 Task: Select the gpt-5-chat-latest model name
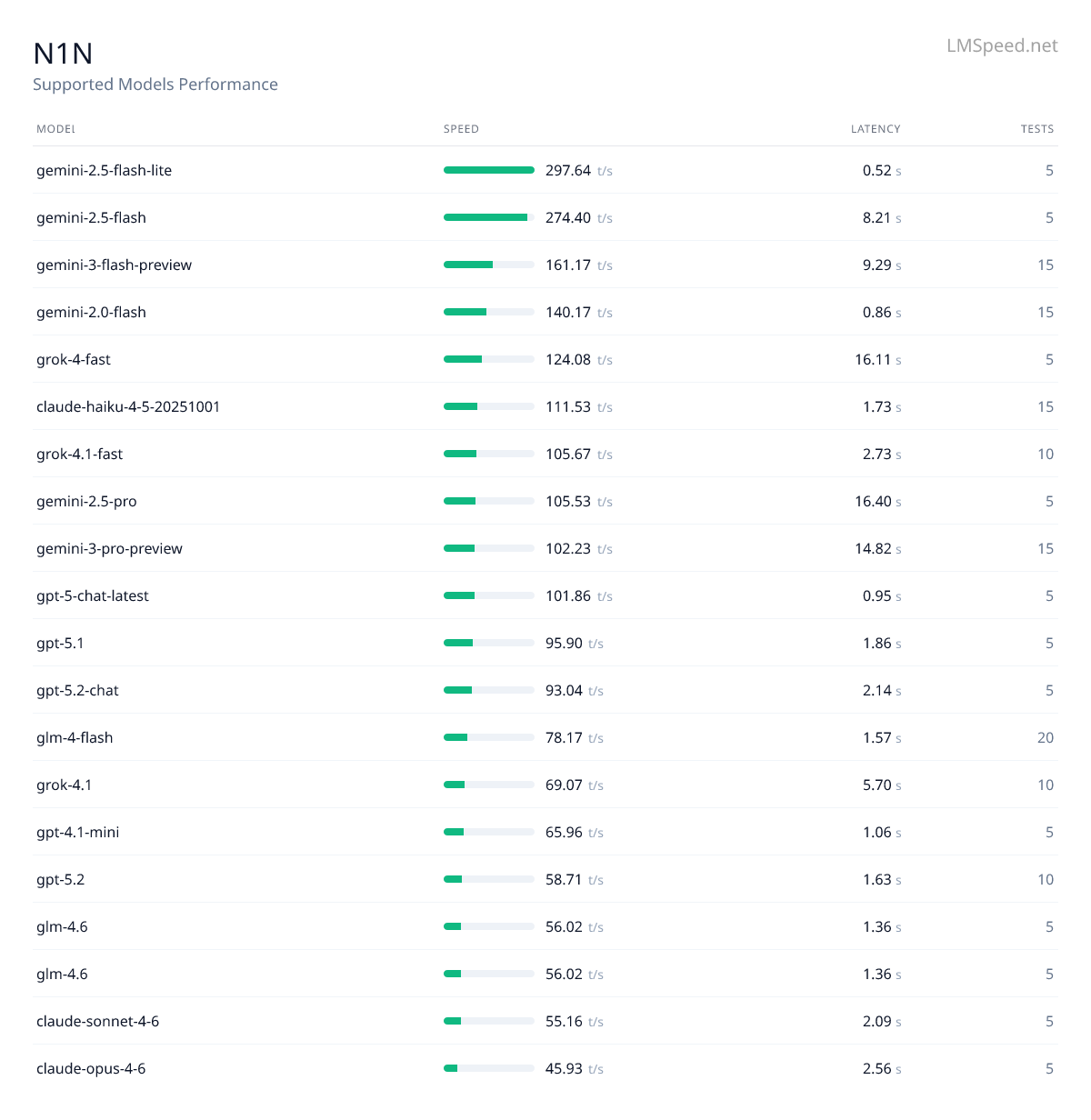(x=93, y=595)
